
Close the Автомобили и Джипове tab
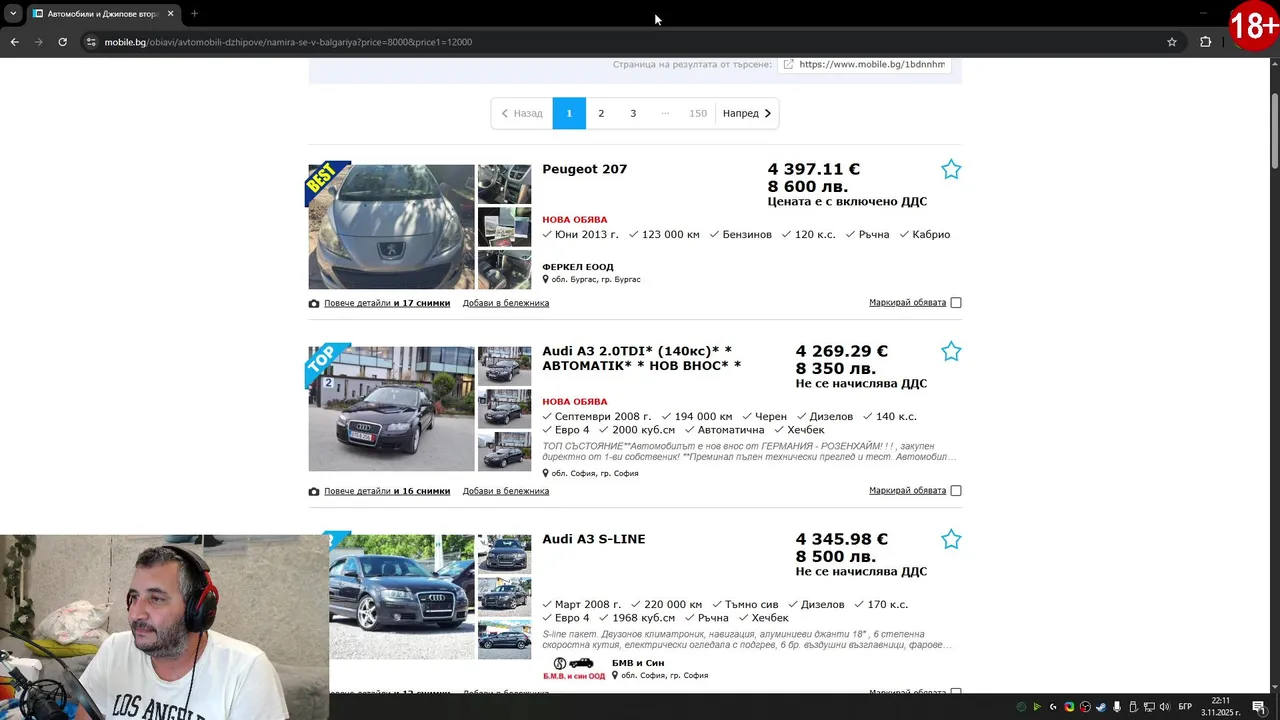pos(170,14)
